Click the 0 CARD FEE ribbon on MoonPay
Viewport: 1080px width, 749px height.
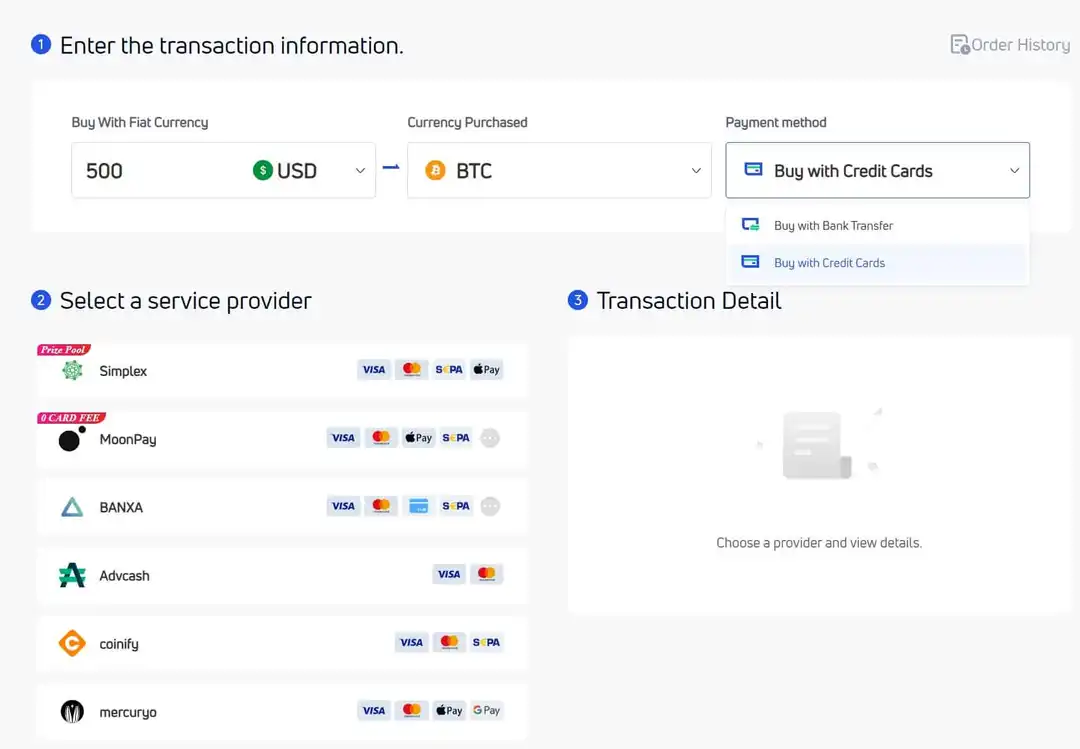click(71, 417)
